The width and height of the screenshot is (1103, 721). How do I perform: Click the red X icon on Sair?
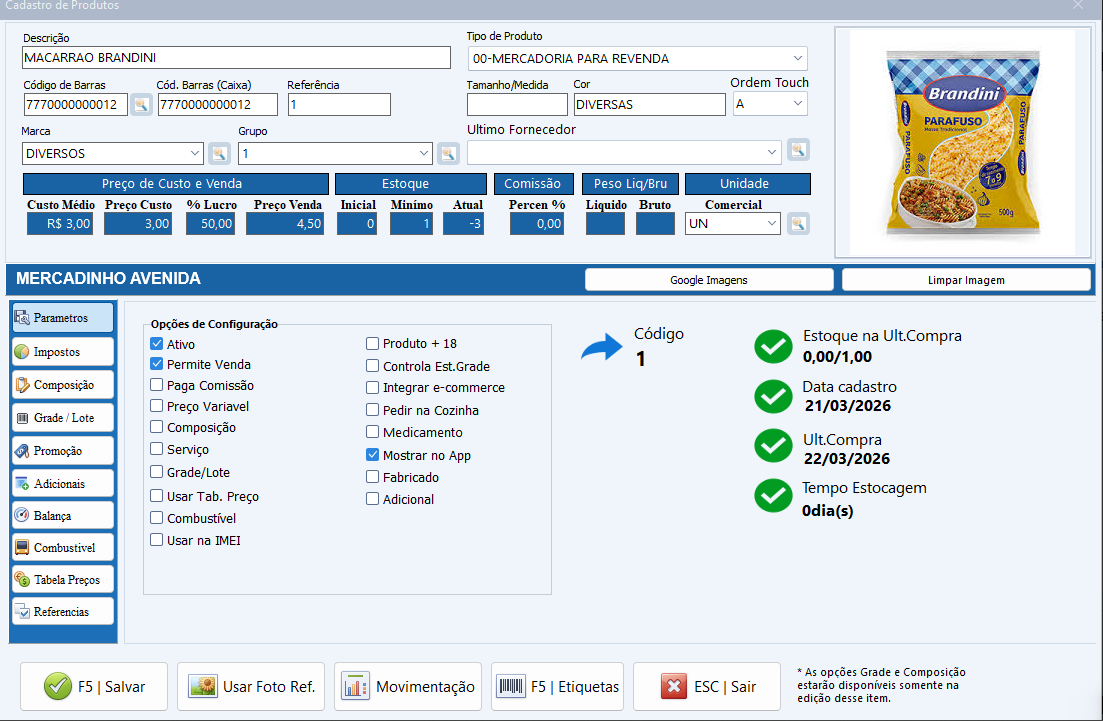click(x=674, y=686)
